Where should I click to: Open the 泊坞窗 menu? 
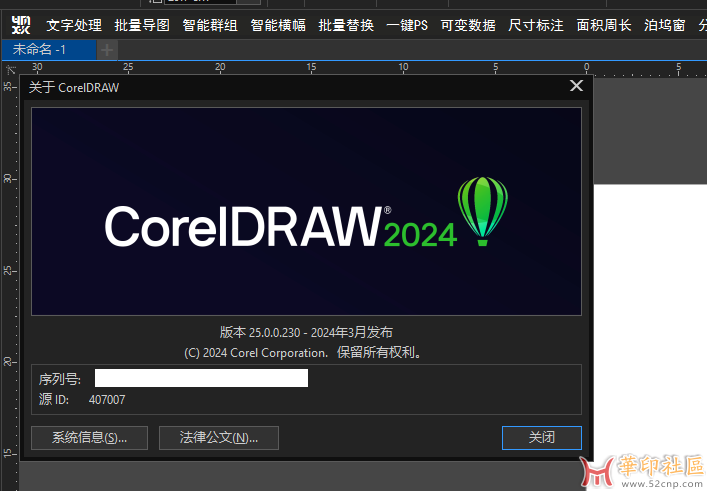(x=665, y=25)
